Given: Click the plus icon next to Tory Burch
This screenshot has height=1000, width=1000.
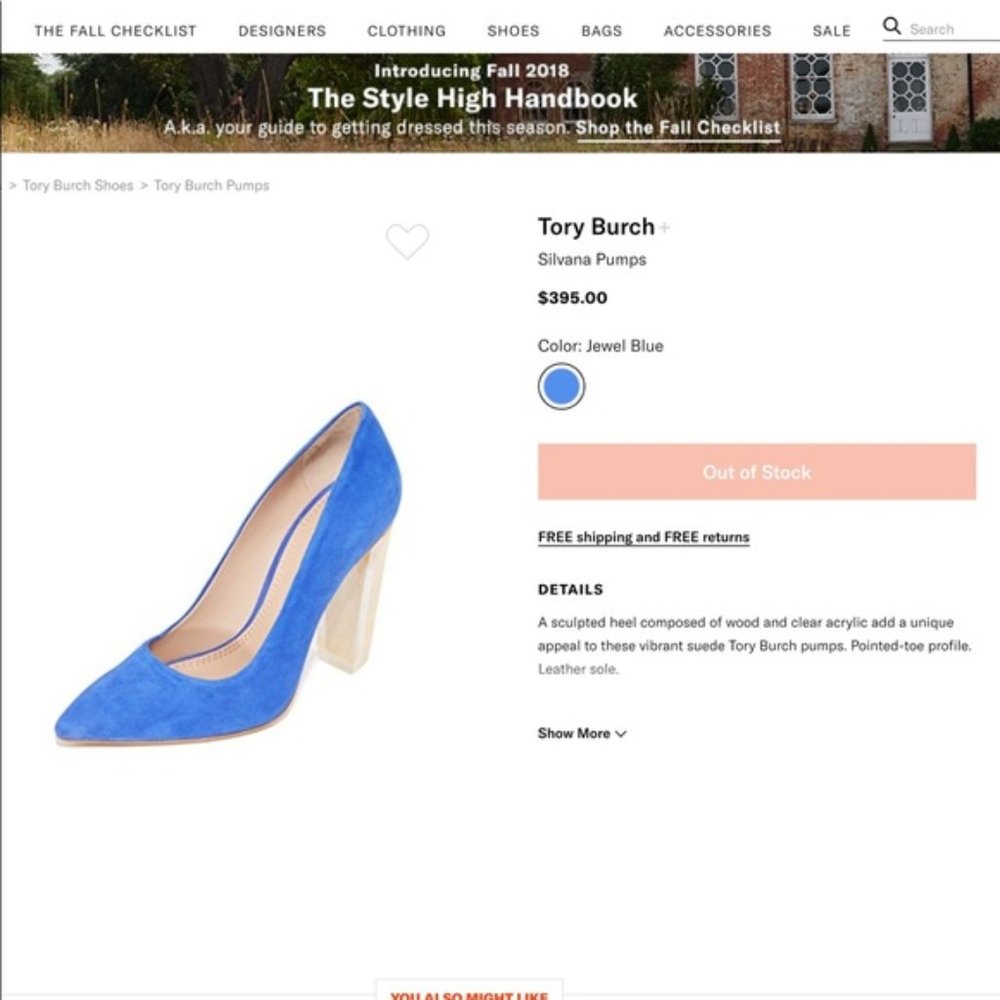Looking at the screenshot, I should [665, 227].
